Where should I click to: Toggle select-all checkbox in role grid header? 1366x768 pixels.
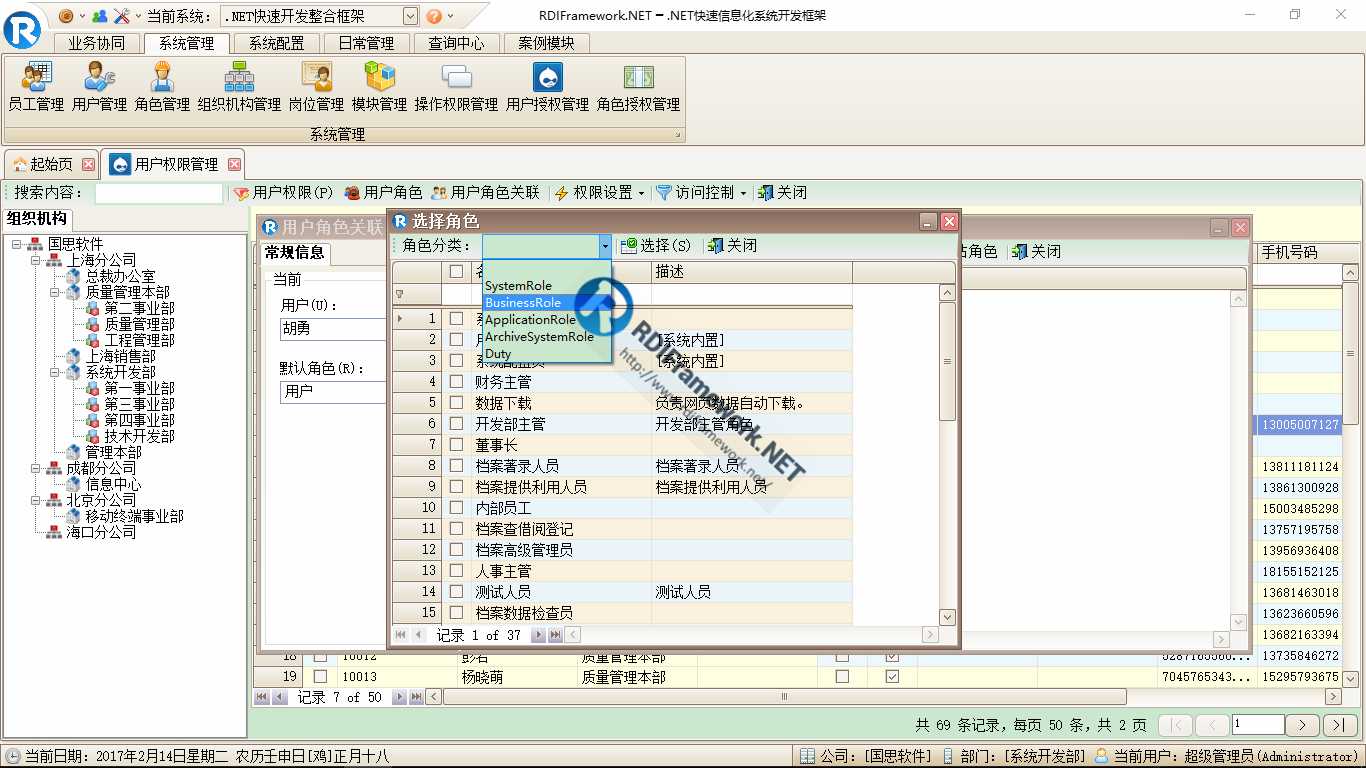456,271
